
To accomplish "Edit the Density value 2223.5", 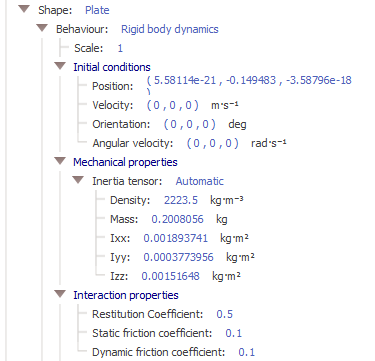I will [x=181, y=200].
